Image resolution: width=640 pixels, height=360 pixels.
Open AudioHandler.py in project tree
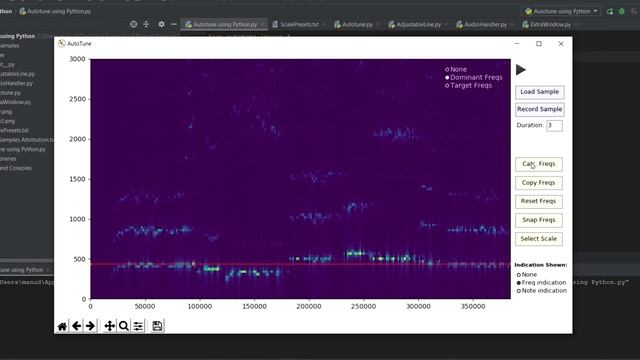point(16,83)
